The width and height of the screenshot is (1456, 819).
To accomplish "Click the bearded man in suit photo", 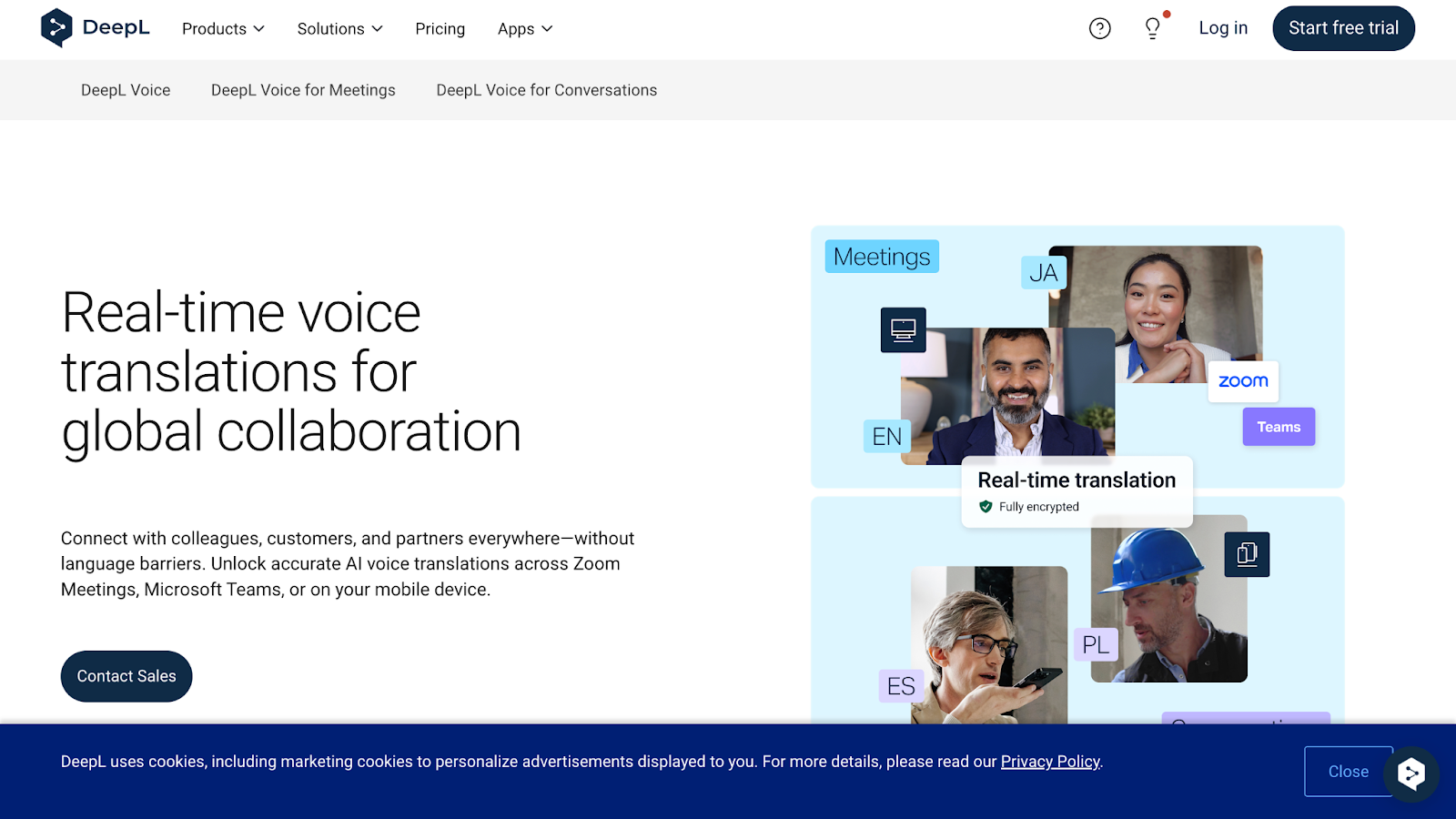I will pyautogui.click(x=1008, y=396).
